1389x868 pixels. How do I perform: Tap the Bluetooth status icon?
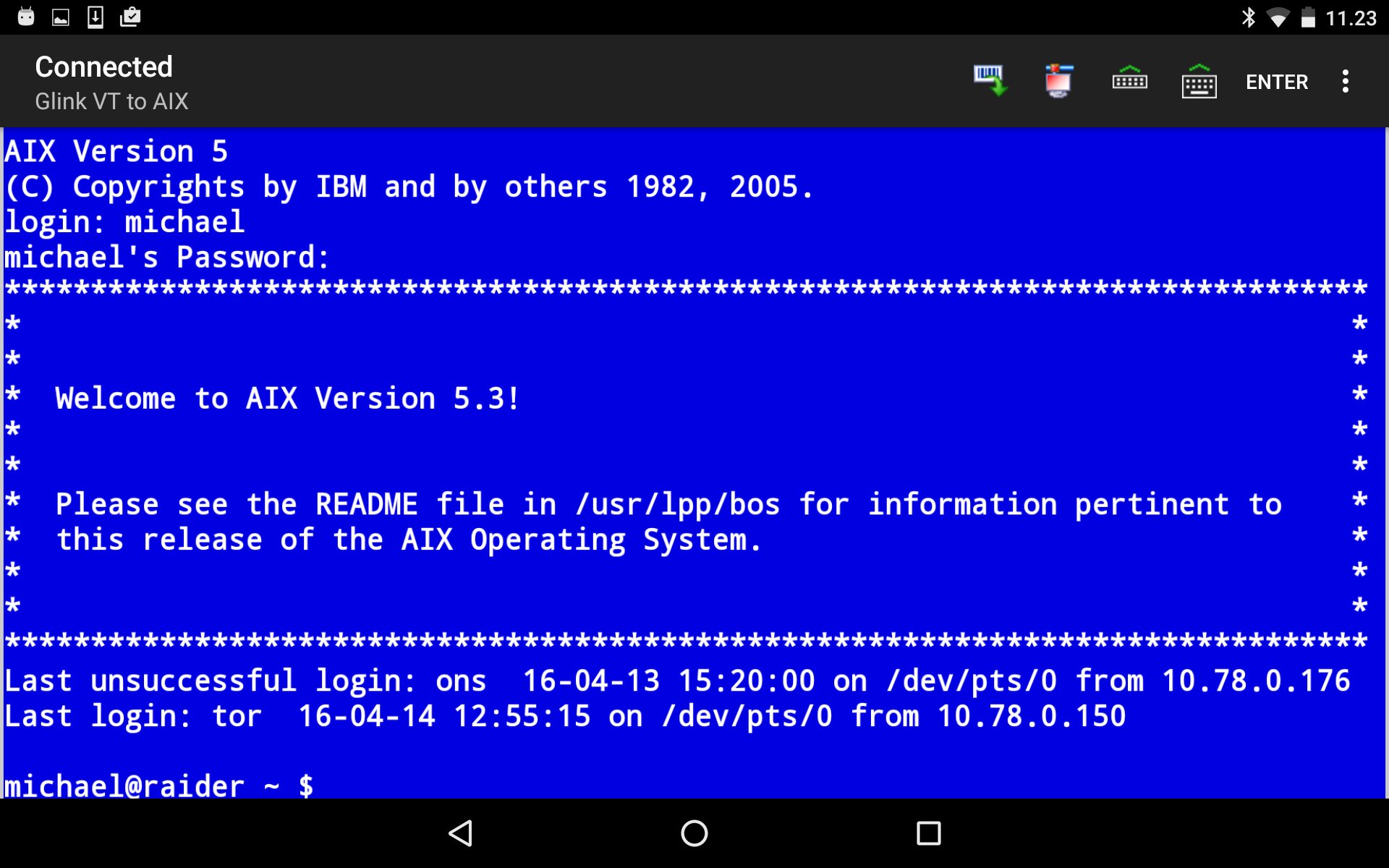click(1248, 17)
